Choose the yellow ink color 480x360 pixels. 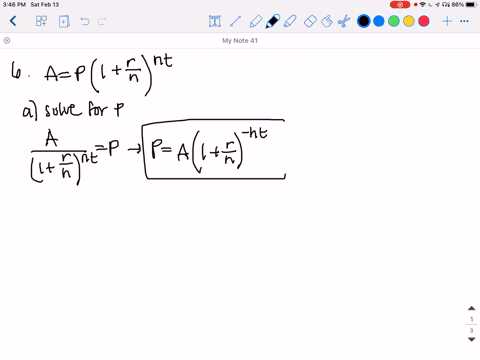(x=409, y=21)
